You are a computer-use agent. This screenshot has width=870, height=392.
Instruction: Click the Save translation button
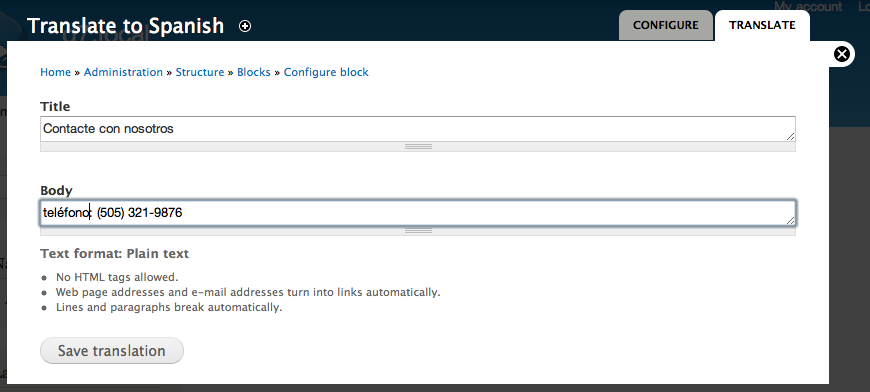point(112,350)
